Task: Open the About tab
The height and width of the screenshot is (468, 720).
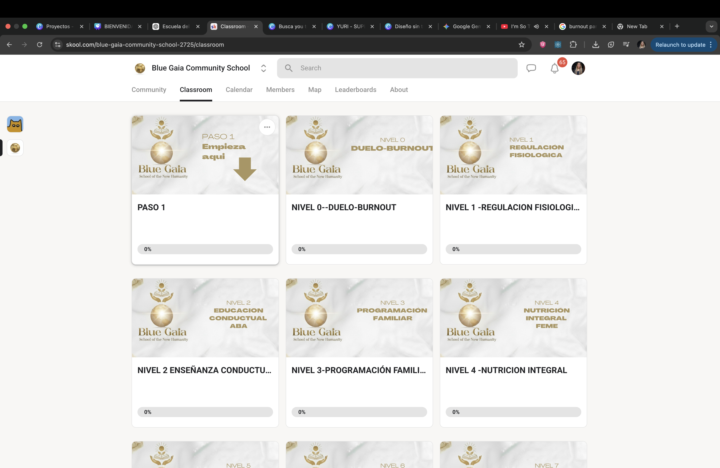Action: click(x=399, y=90)
